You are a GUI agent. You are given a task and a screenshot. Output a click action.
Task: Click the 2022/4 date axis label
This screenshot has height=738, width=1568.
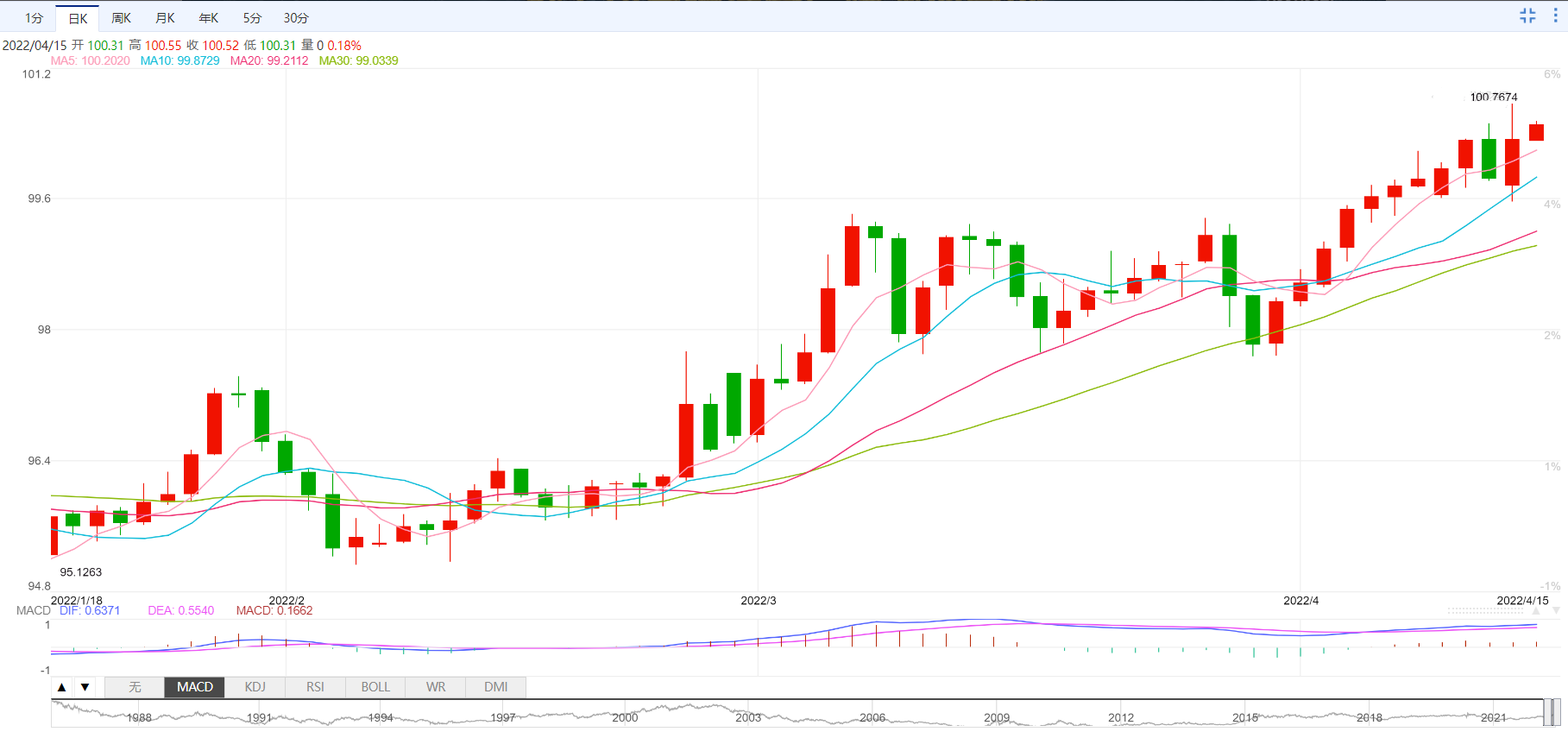click(1300, 600)
